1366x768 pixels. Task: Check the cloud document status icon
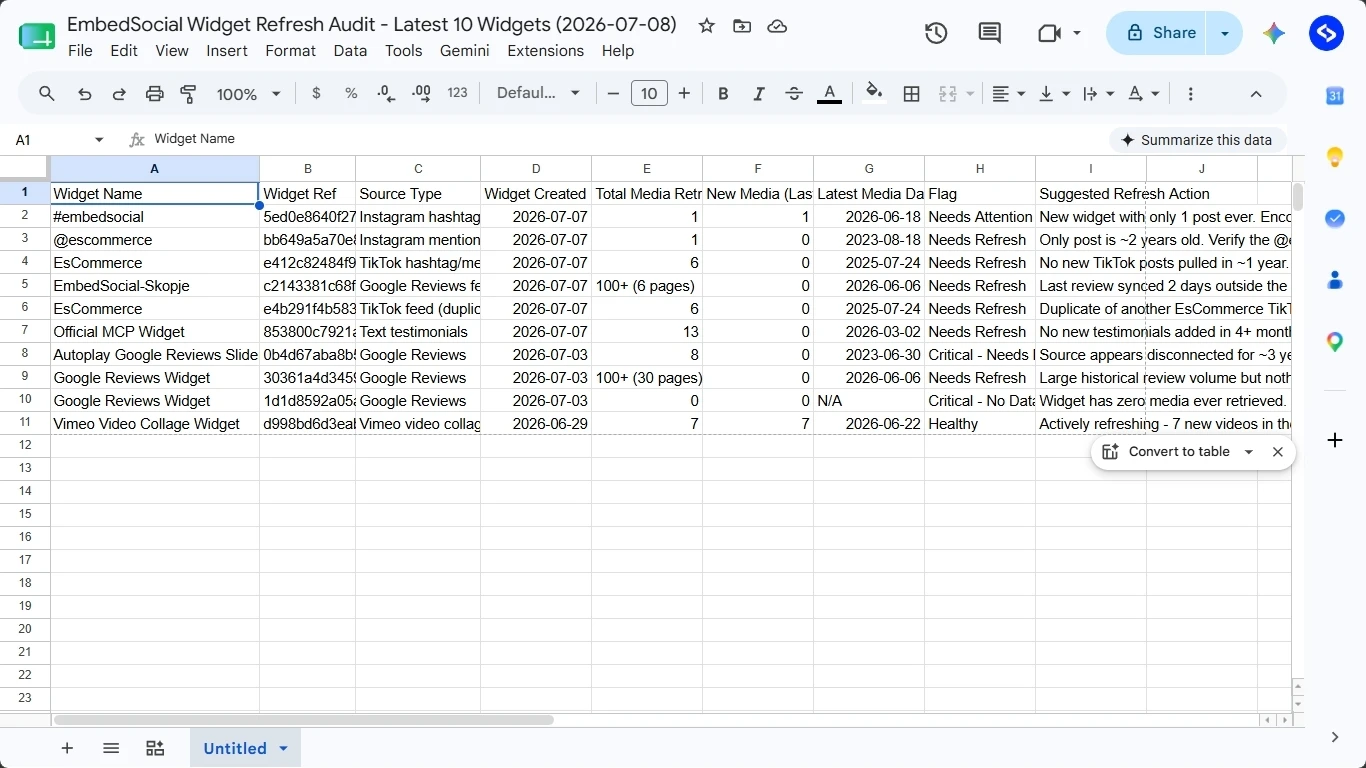[777, 26]
